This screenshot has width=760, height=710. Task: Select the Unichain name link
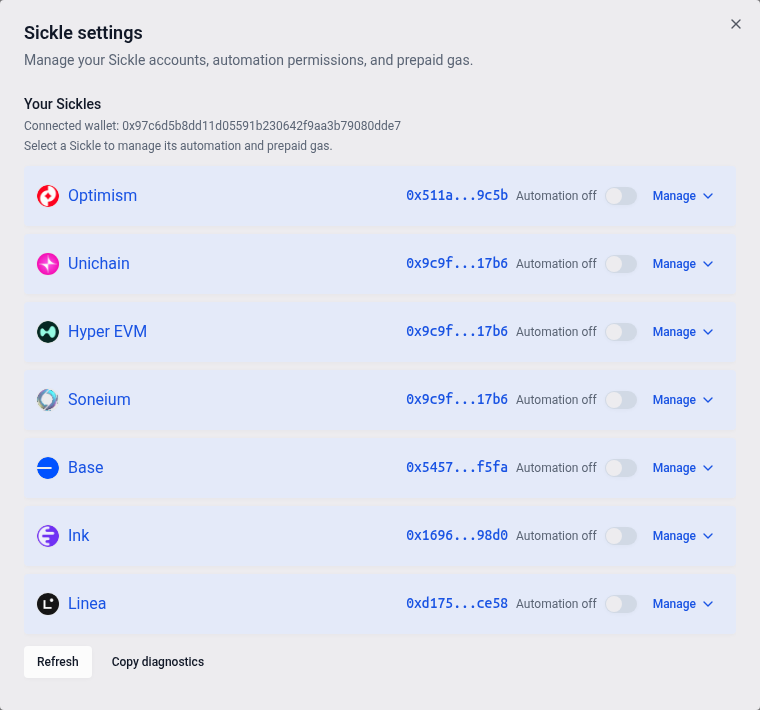(x=99, y=264)
